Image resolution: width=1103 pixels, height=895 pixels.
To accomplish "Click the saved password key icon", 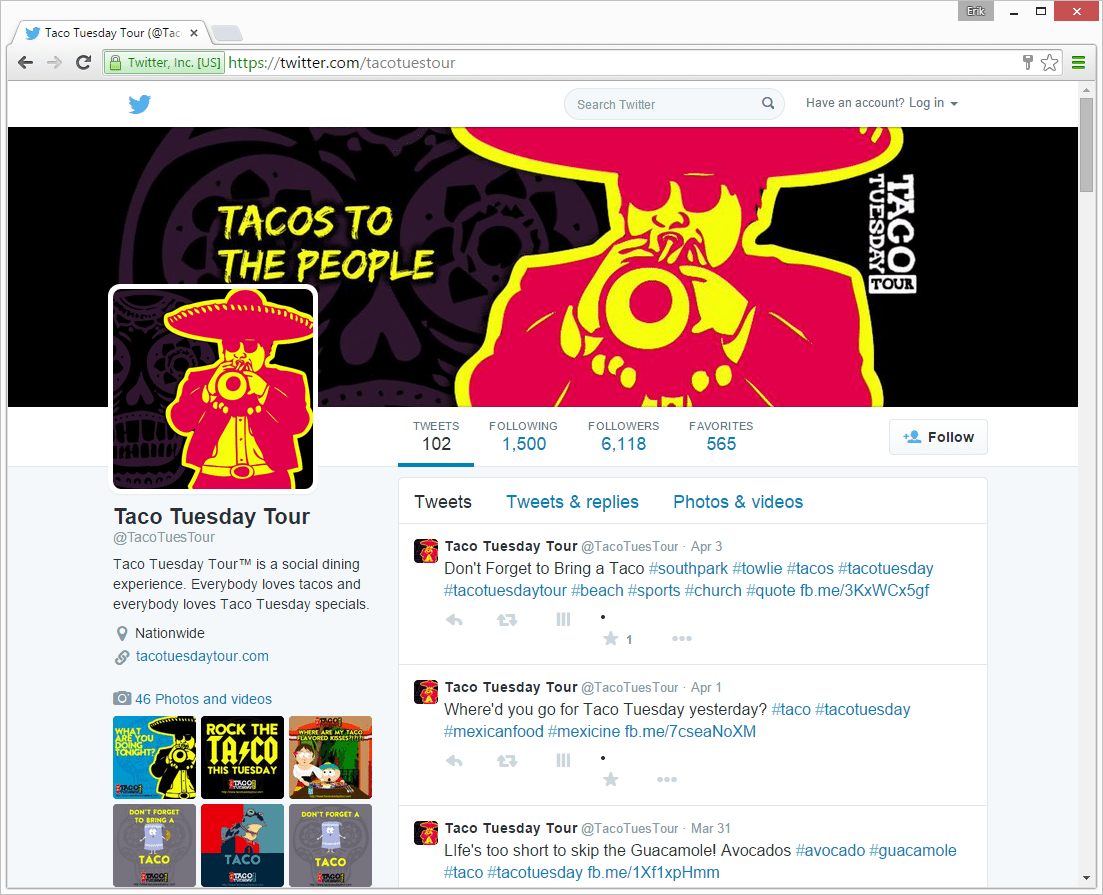I will [1028, 63].
